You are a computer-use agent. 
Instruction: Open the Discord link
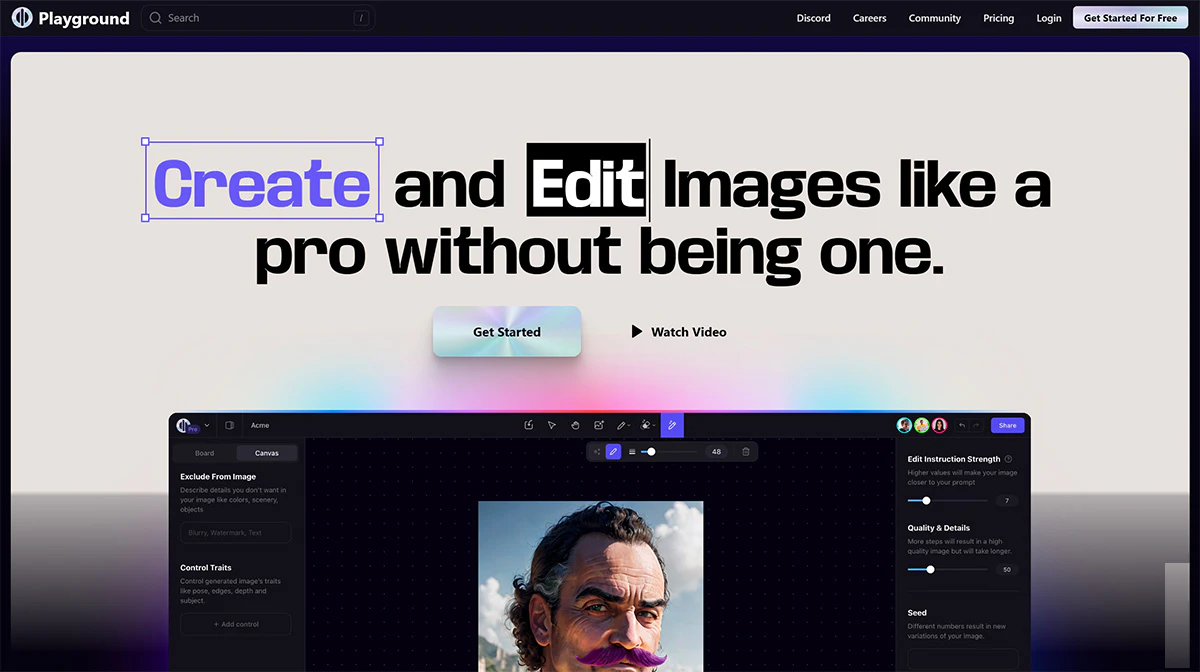point(814,18)
